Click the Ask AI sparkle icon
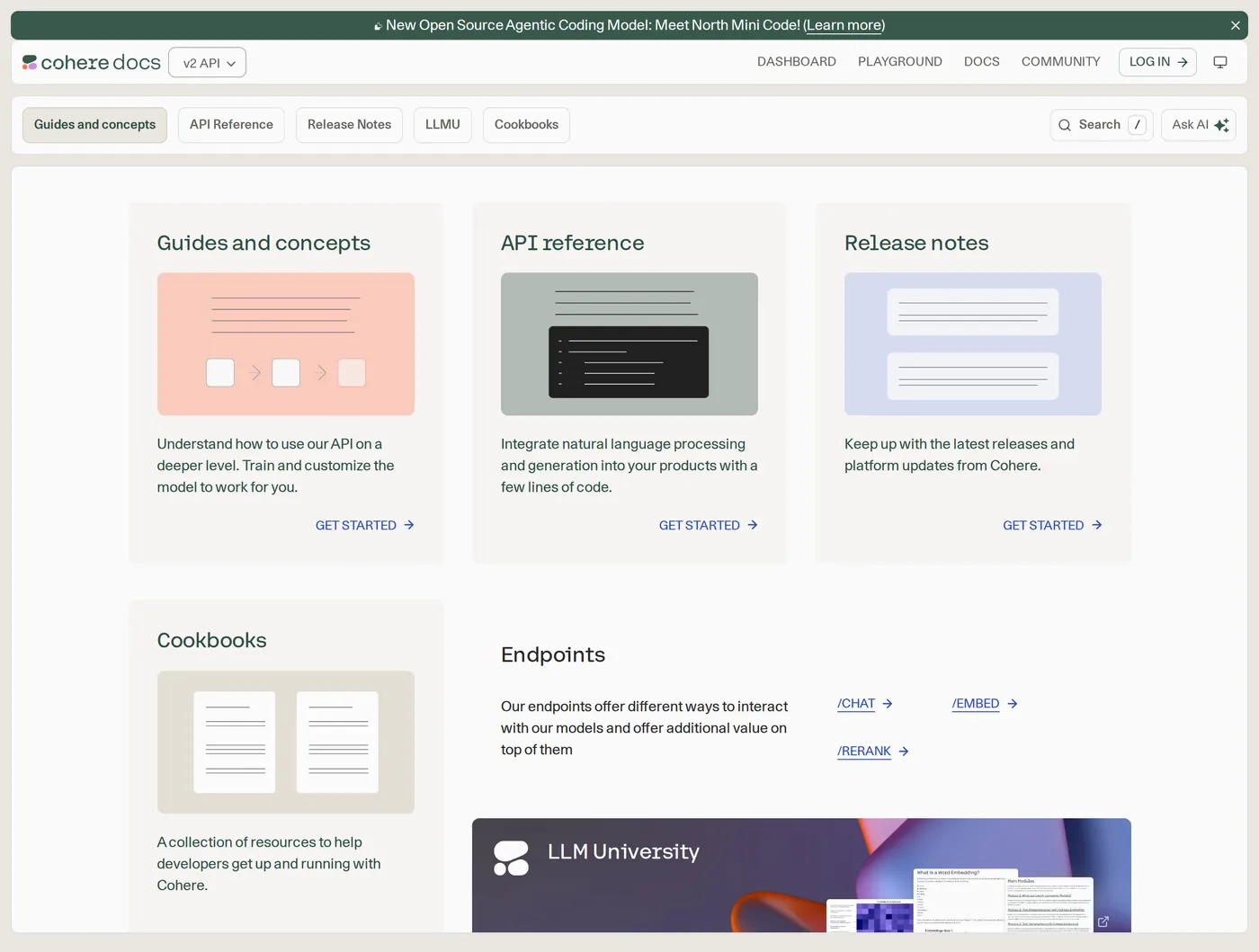This screenshot has height=952, width=1259. click(1221, 125)
